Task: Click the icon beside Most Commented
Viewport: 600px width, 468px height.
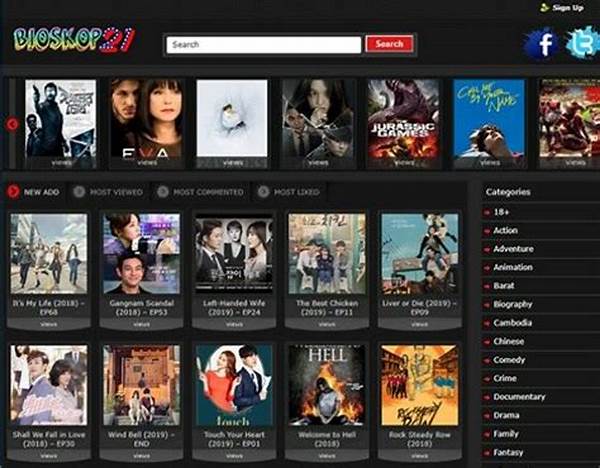Action: 163,191
